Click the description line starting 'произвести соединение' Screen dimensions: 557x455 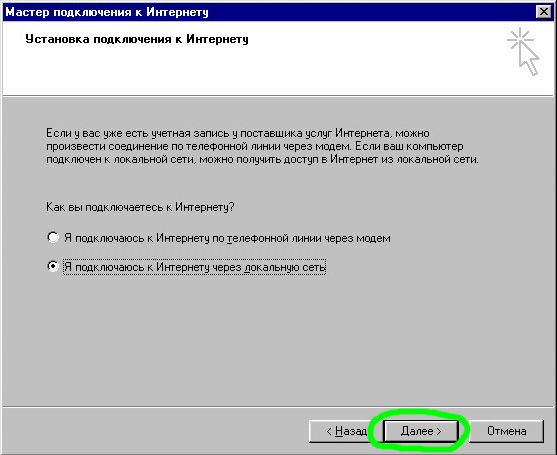(x=255, y=146)
